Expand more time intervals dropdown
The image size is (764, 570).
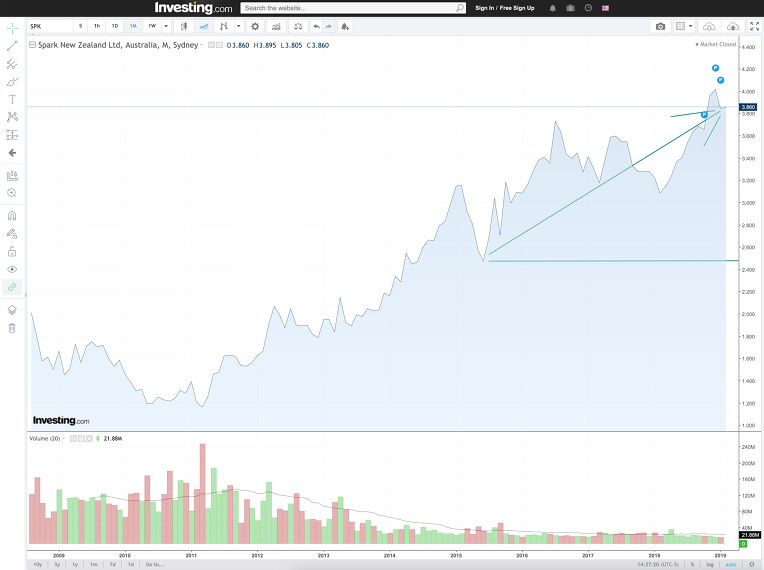coord(166,26)
